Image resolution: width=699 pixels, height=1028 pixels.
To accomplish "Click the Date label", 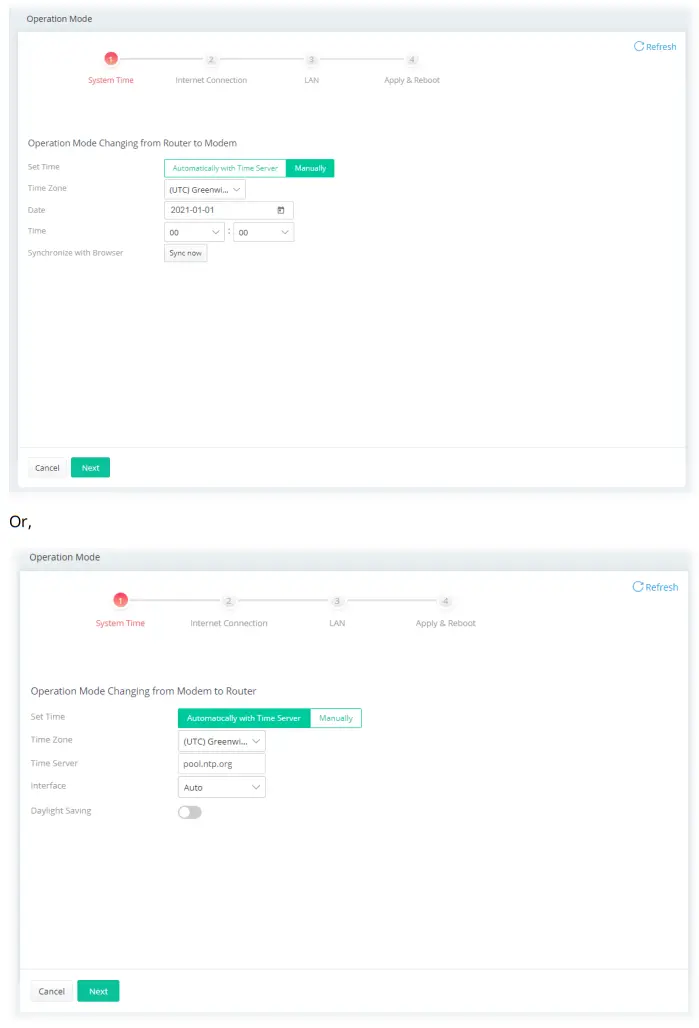I will coord(36,210).
